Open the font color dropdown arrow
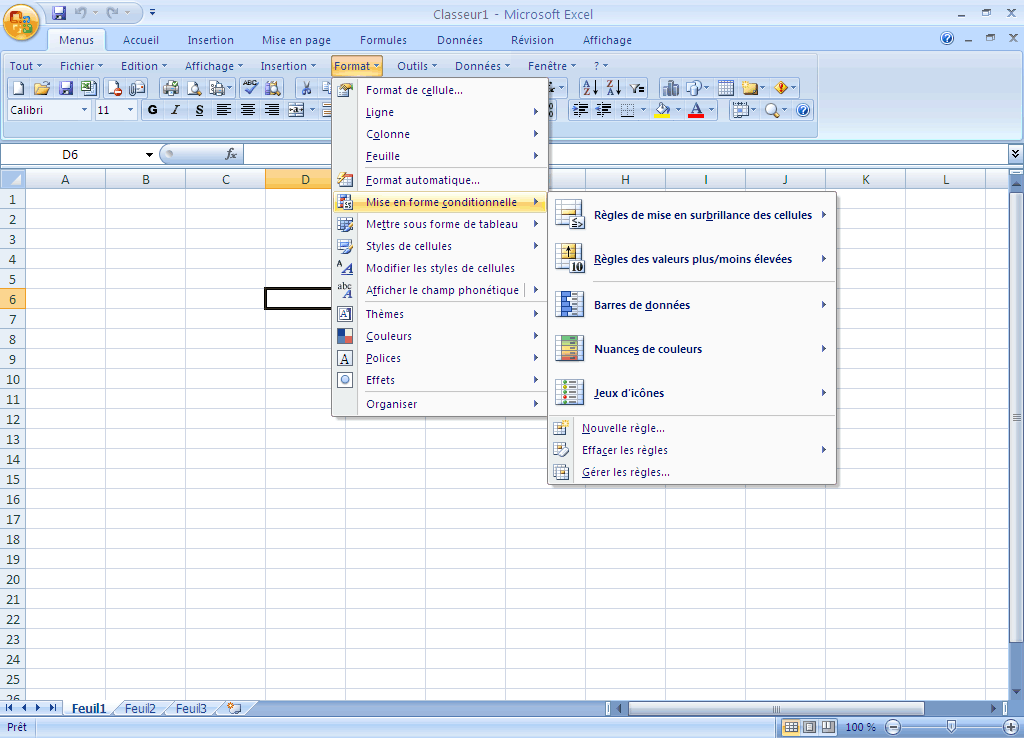1024x738 pixels. coord(712,110)
